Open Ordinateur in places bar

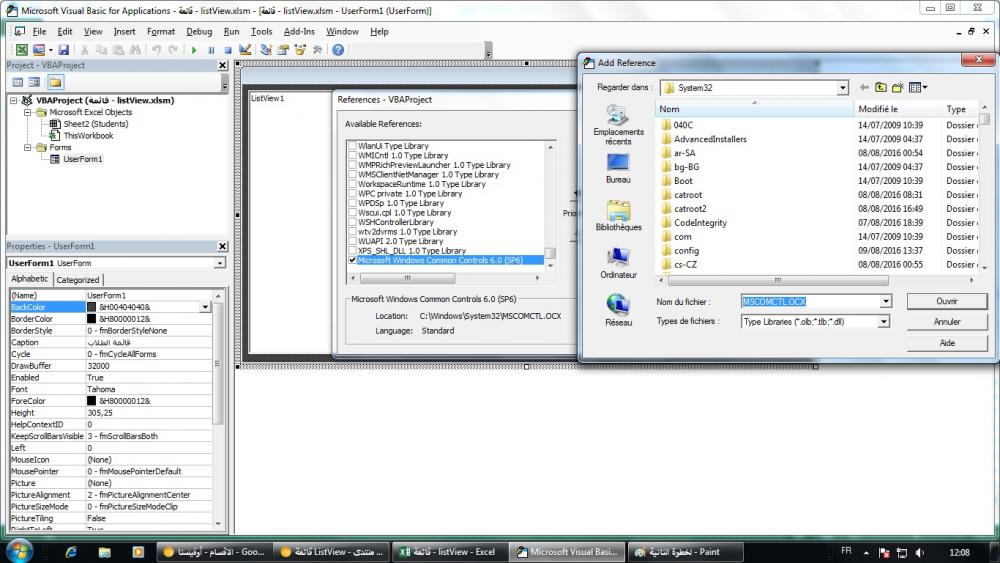tap(618, 263)
